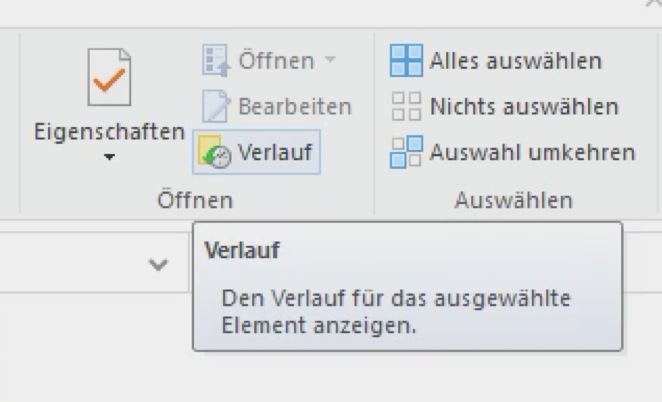Deselect everything using the Nichts auswählen text
The width and height of the screenshot is (662, 402).
(x=524, y=106)
